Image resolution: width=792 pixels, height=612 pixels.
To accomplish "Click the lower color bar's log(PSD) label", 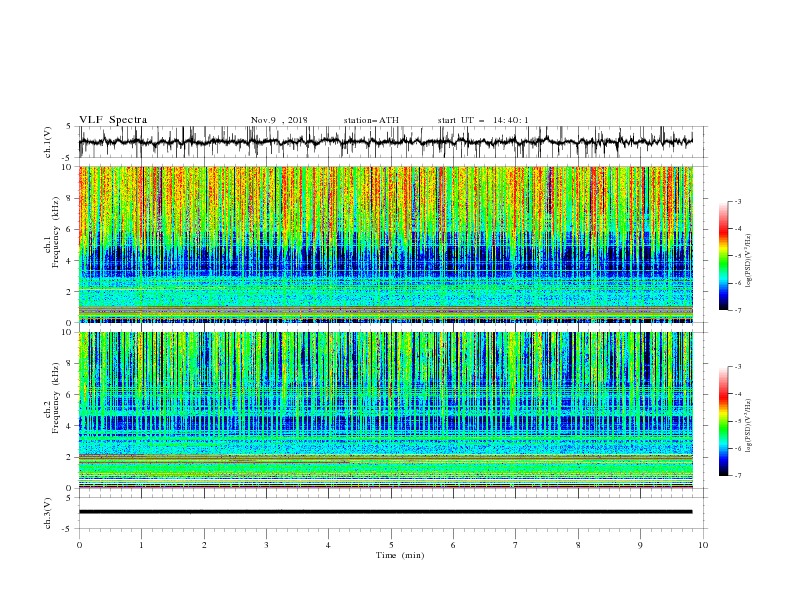I will coord(749,425).
